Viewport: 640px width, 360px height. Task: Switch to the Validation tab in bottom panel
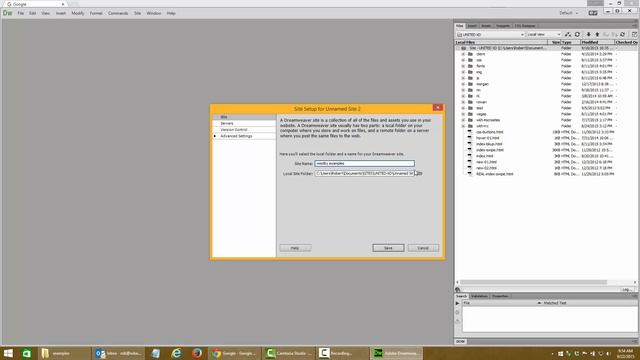(x=479, y=296)
